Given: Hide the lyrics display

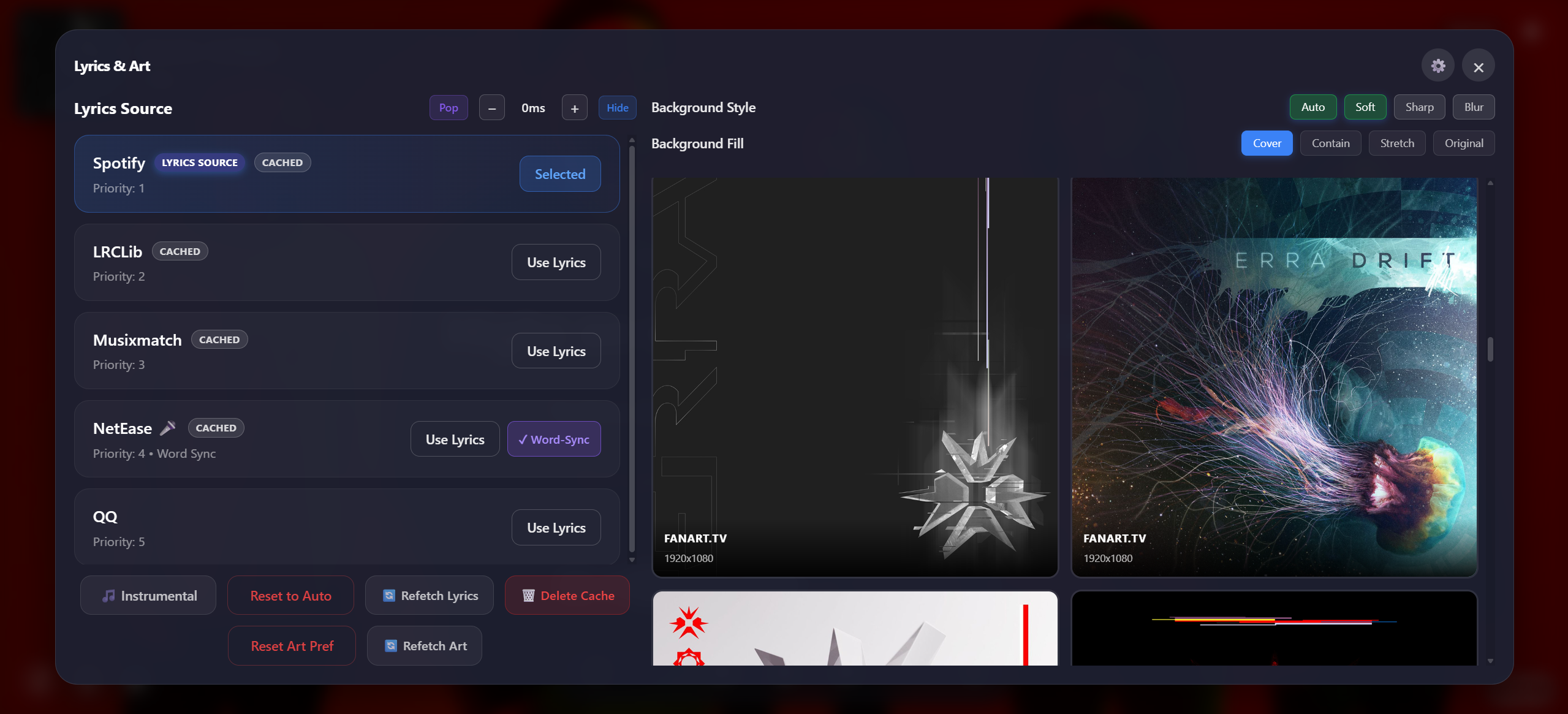Looking at the screenshot, I should pos(616,107).
